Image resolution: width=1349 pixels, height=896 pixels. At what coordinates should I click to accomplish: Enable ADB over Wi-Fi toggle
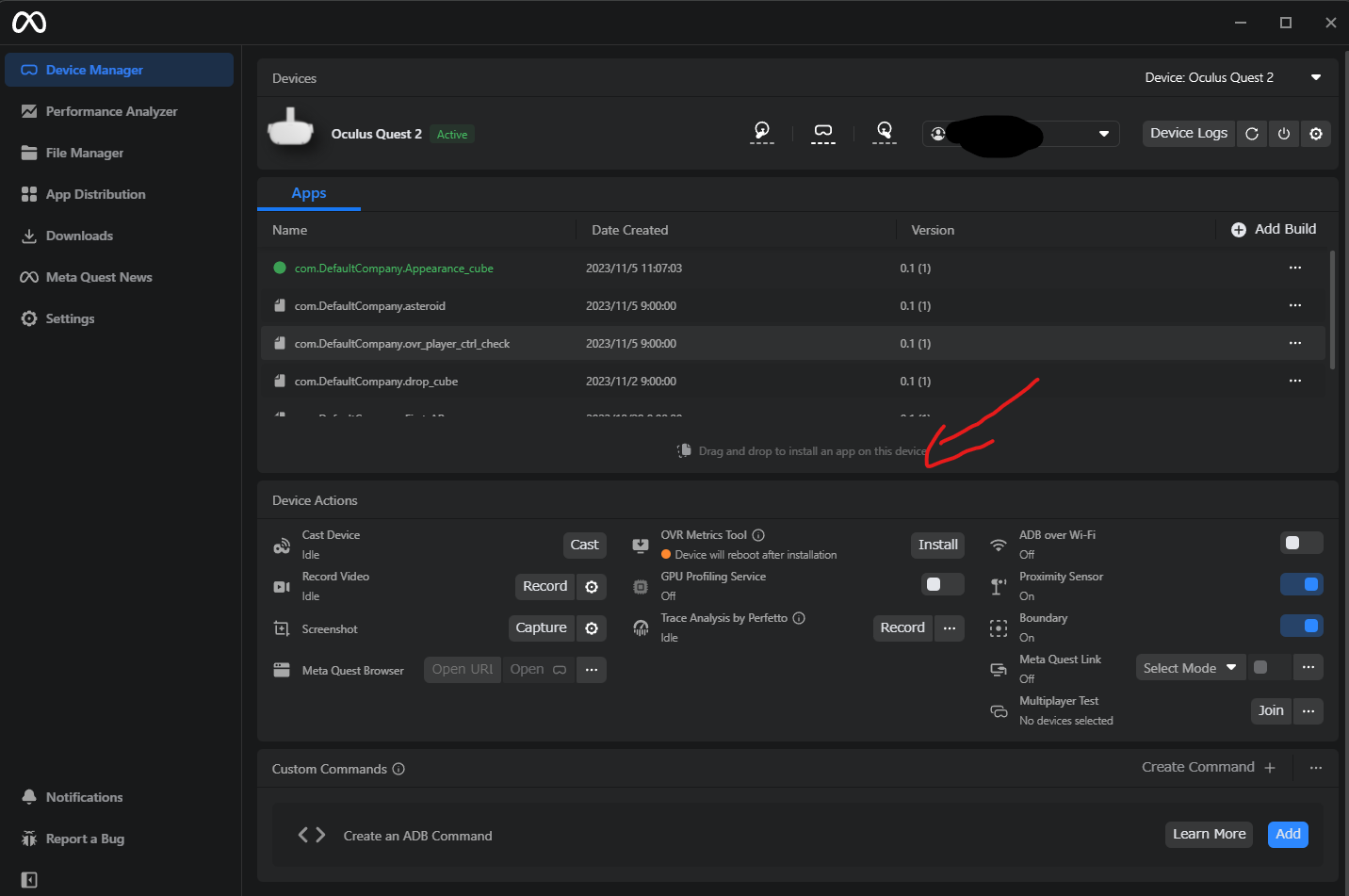pyautogui.click(x=1302, y=543)
